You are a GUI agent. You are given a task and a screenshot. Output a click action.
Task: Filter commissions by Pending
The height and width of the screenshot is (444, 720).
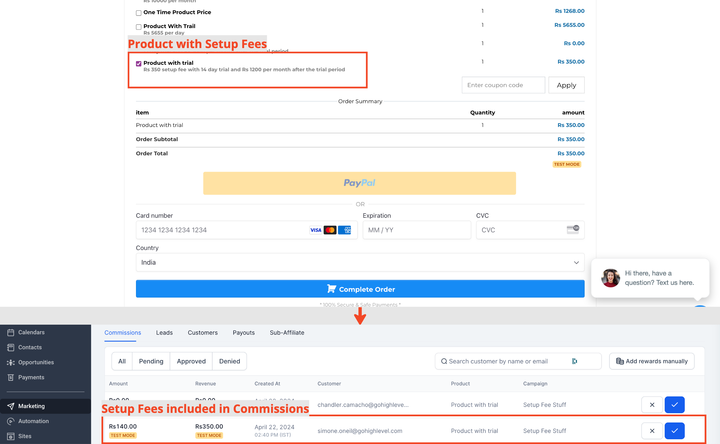[x=151, y=361]
